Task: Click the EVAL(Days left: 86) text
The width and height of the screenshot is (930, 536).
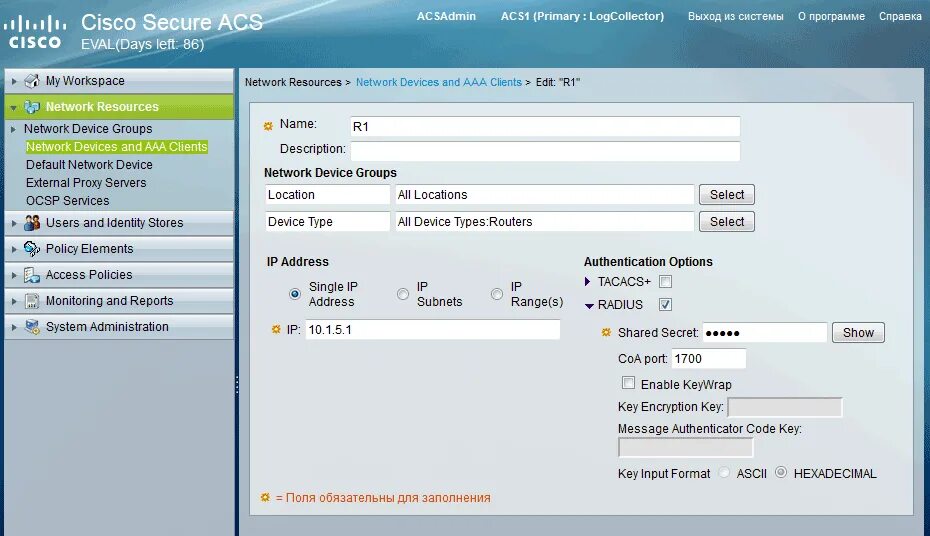Action: (x=142, y=44)
